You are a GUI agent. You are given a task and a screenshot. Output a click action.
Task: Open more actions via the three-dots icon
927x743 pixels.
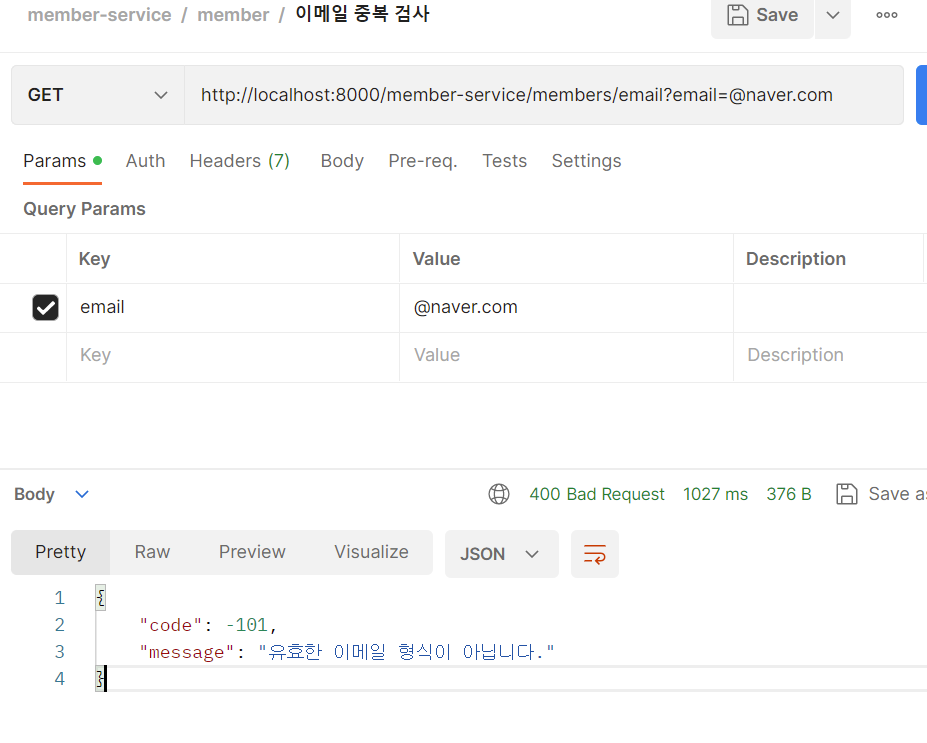885,15
